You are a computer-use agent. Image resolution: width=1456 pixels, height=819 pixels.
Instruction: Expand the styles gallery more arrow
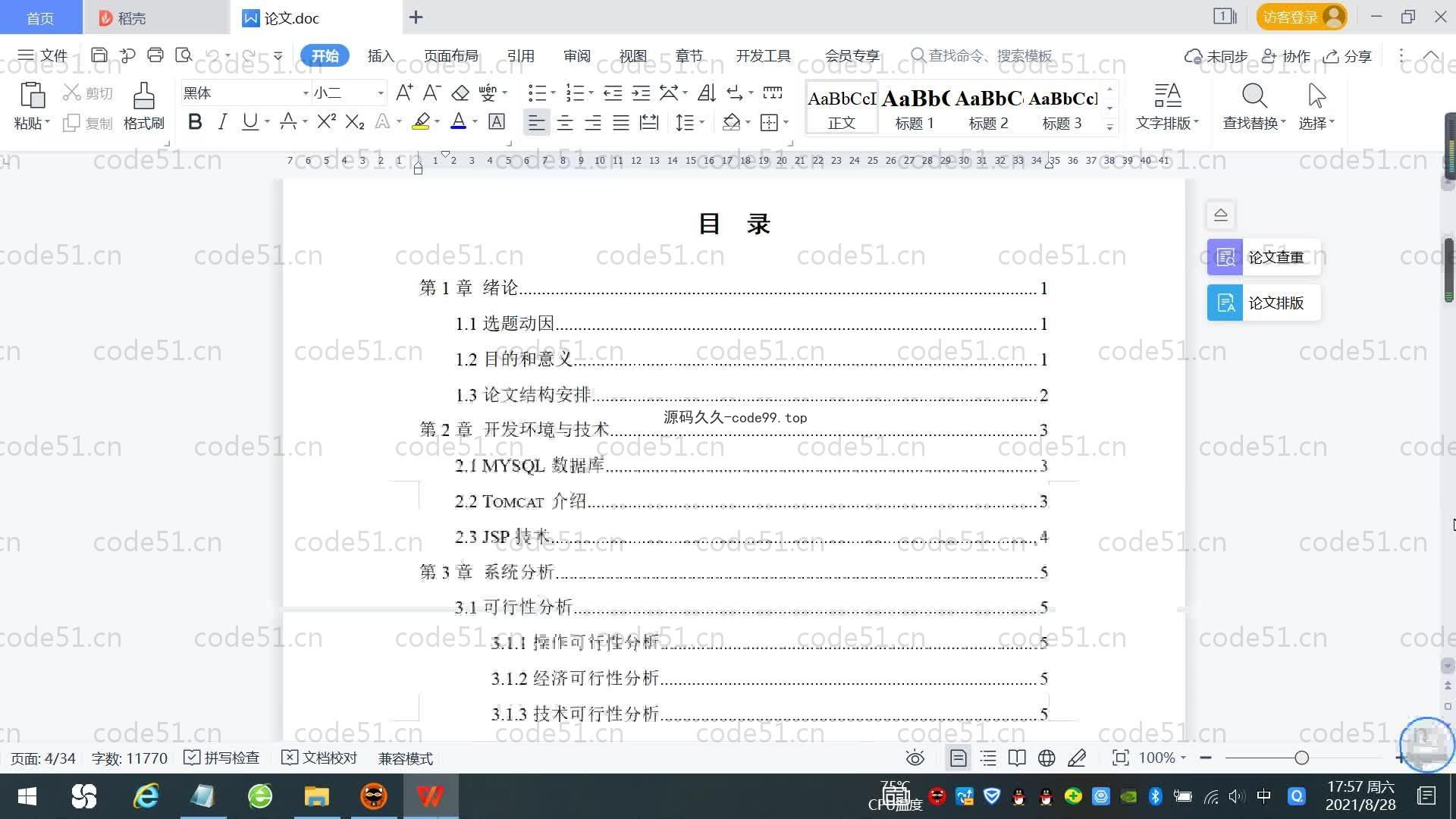click(1109, 127)
